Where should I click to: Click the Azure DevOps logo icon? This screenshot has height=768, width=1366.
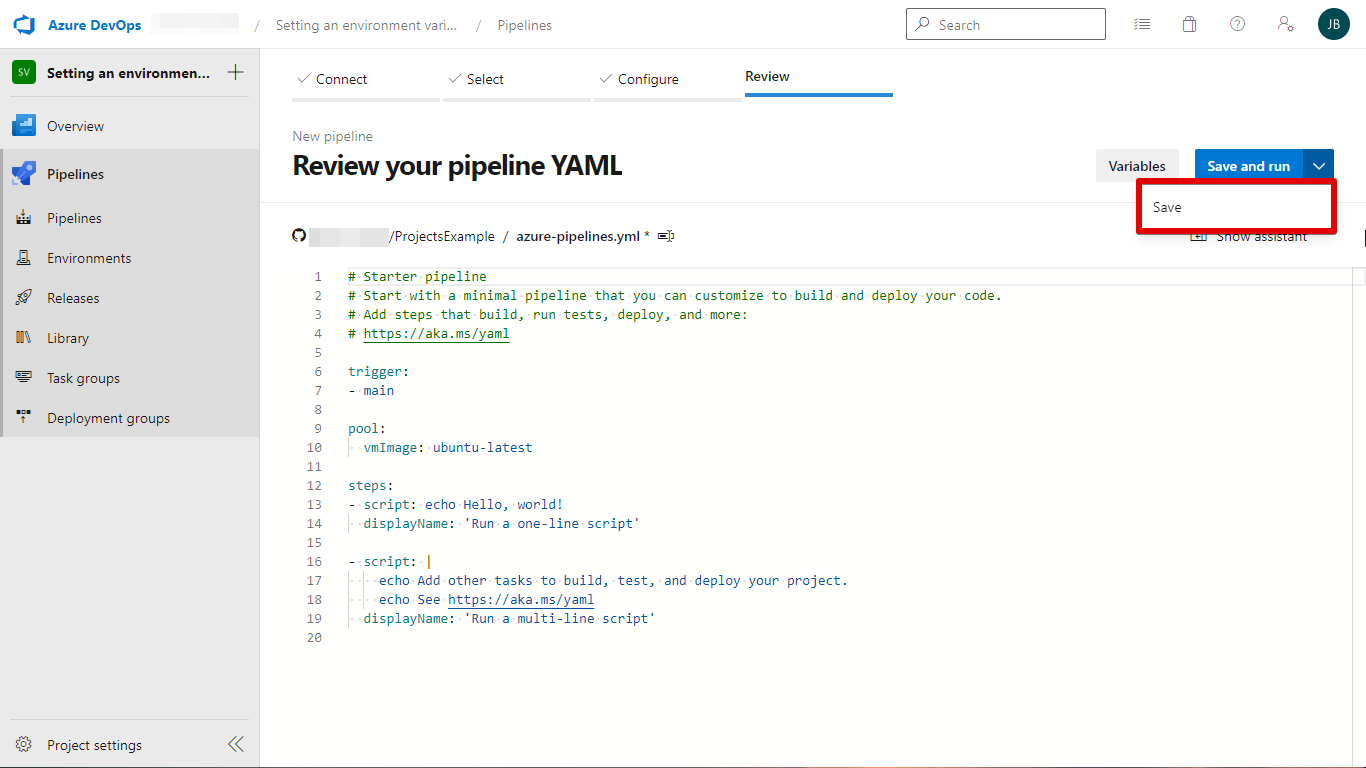(x=24, y=25)
